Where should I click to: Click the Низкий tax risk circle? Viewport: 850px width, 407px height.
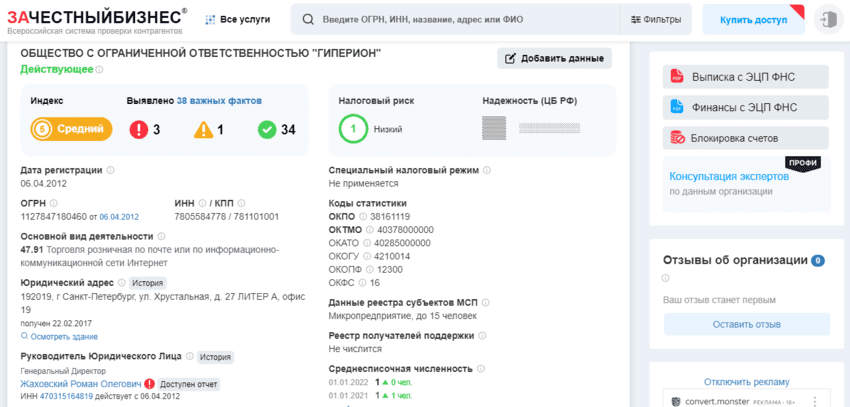(x=352, y=129)
